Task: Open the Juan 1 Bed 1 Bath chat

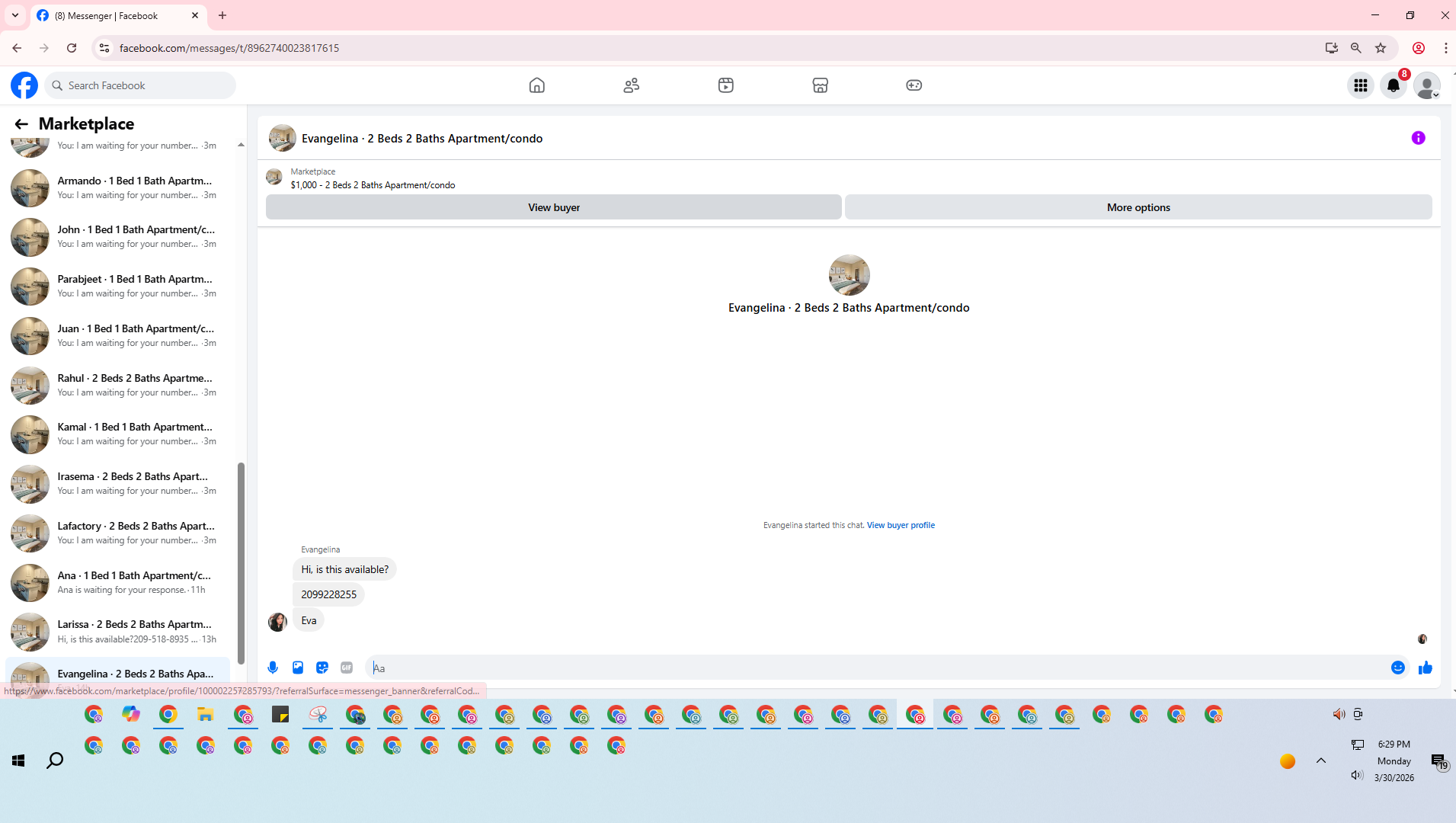Action: 118,335
